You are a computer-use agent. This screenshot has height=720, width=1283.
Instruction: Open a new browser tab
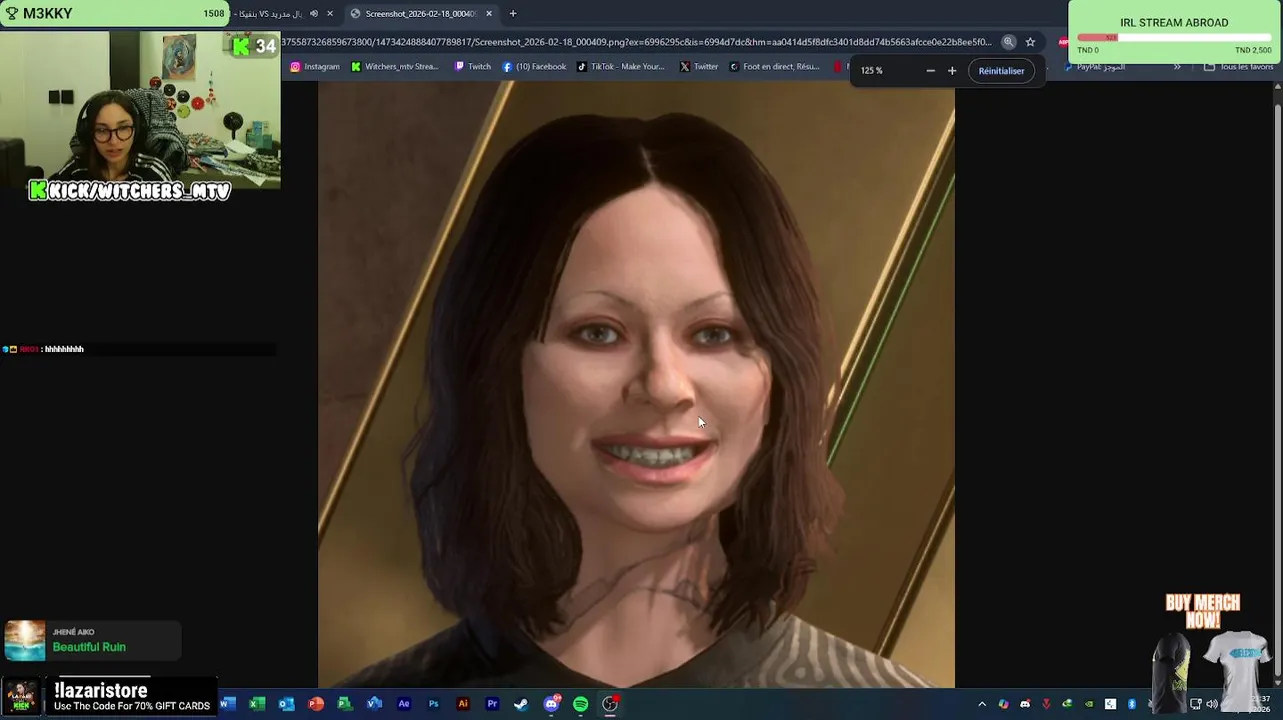[513, 14]
